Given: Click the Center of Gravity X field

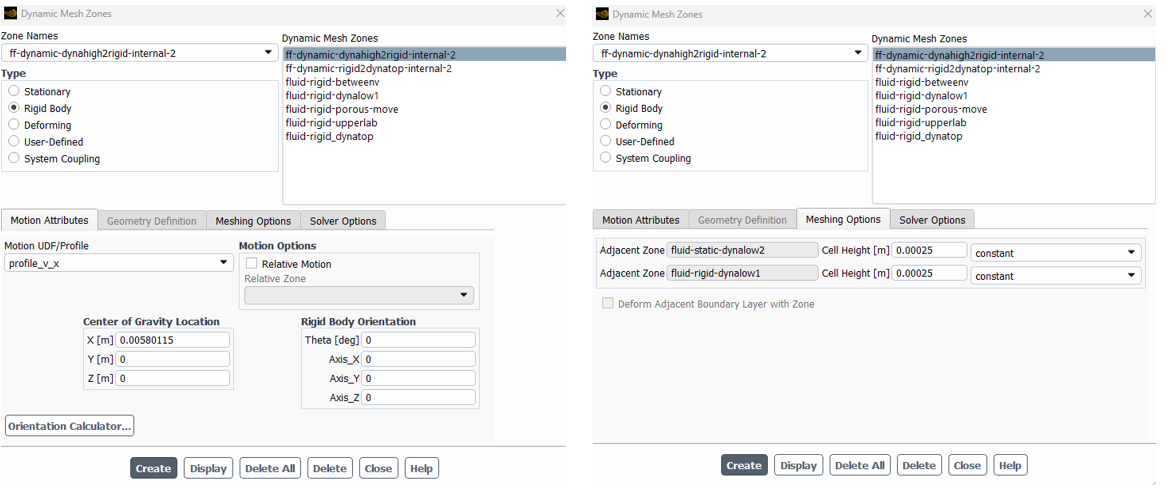Looking at the screenshot, I should pos(172,340).
